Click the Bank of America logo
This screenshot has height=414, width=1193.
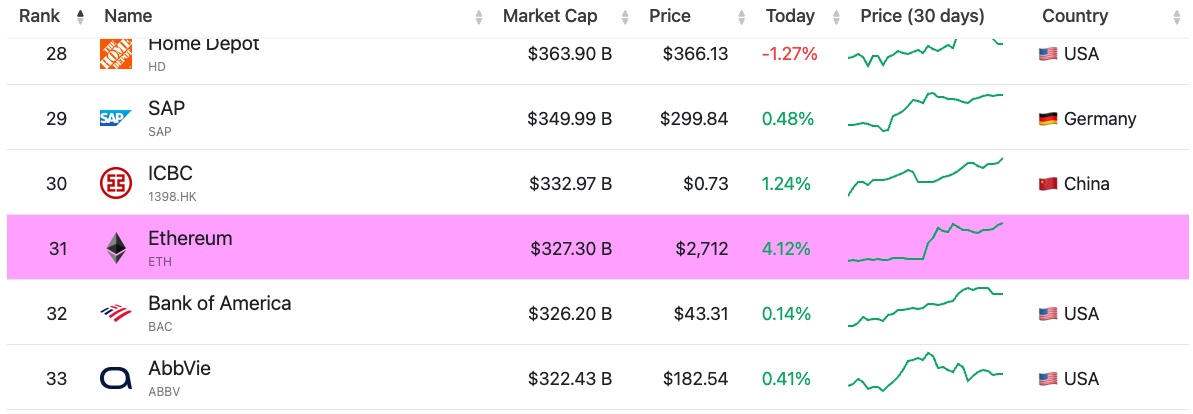pos(116,313)
